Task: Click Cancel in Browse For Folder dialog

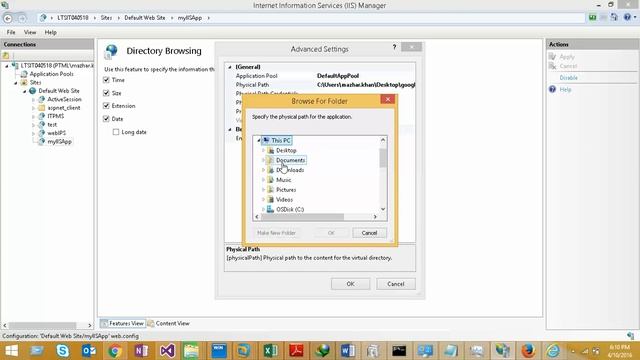Action: point(369,233)
